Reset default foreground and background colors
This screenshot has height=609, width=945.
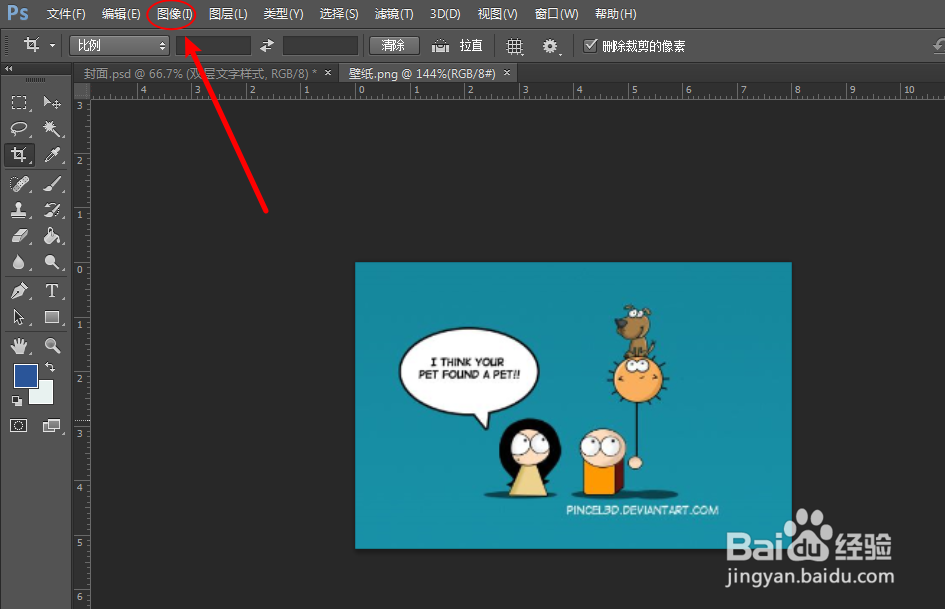click(x=17, y=400)
